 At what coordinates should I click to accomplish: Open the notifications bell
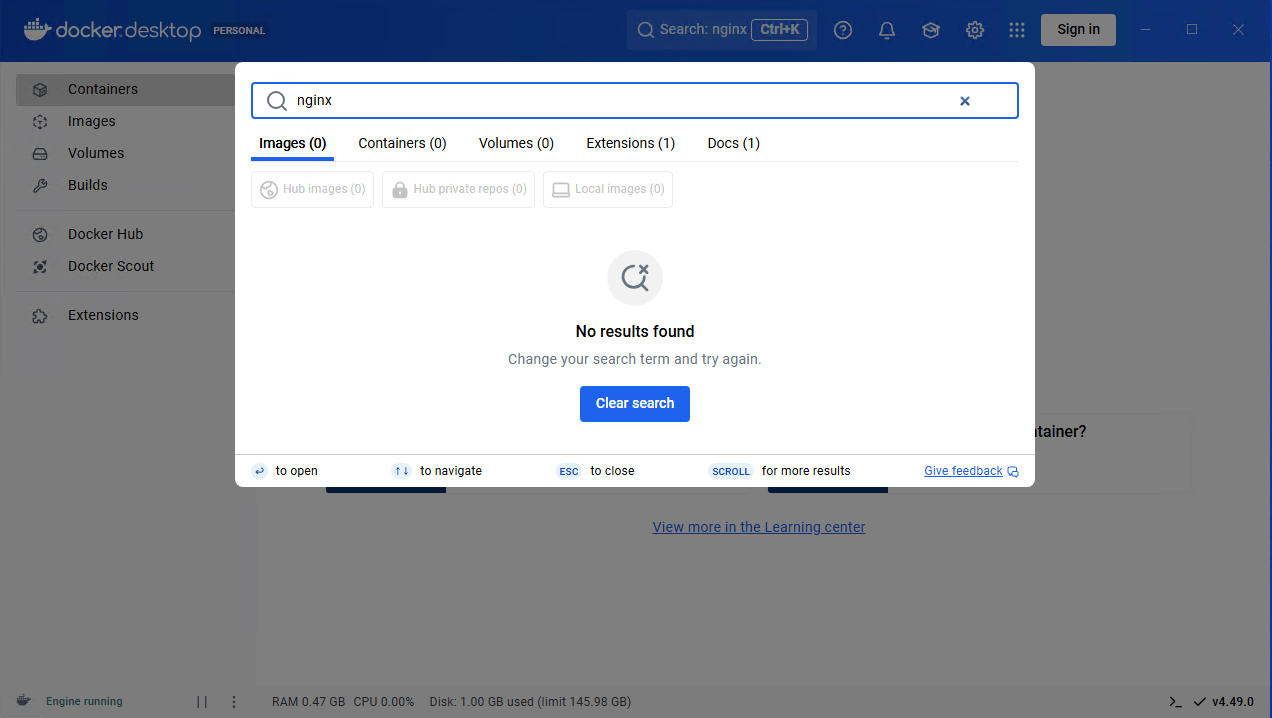[886, 30]
